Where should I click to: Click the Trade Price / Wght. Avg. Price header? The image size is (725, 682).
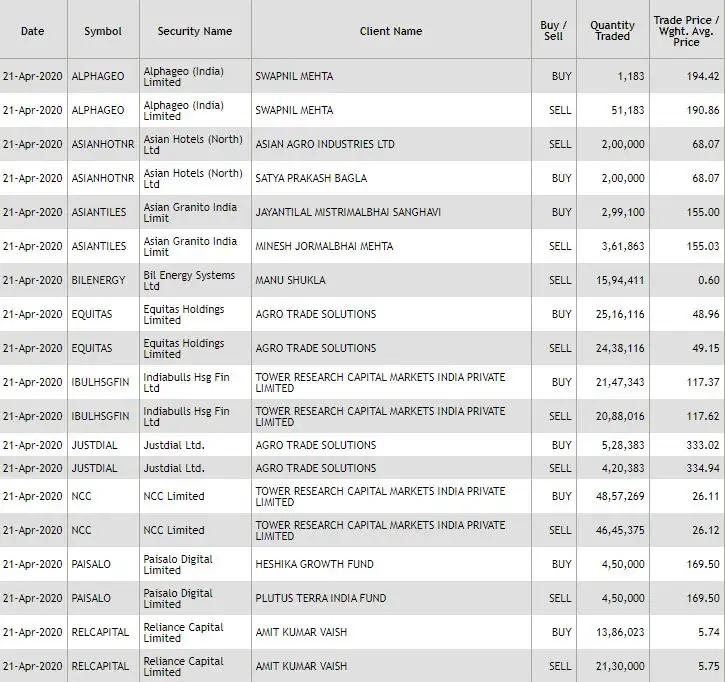pyautogui.click(x=686, y=31)
